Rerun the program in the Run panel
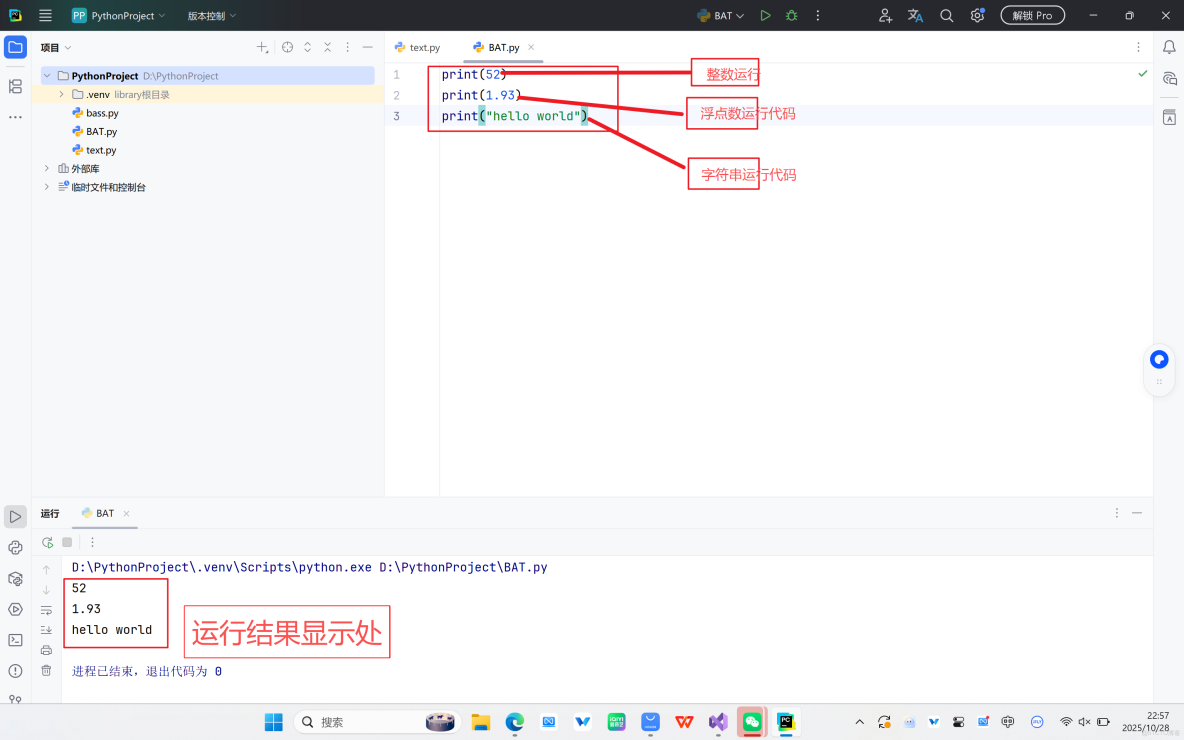The height and width of the screenshot is (740, 1184). [46, 542]
